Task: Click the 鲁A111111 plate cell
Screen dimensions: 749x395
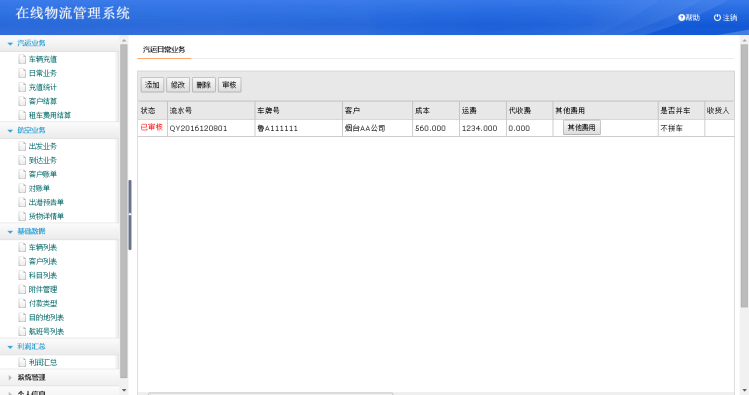Action: pos(299,128)
